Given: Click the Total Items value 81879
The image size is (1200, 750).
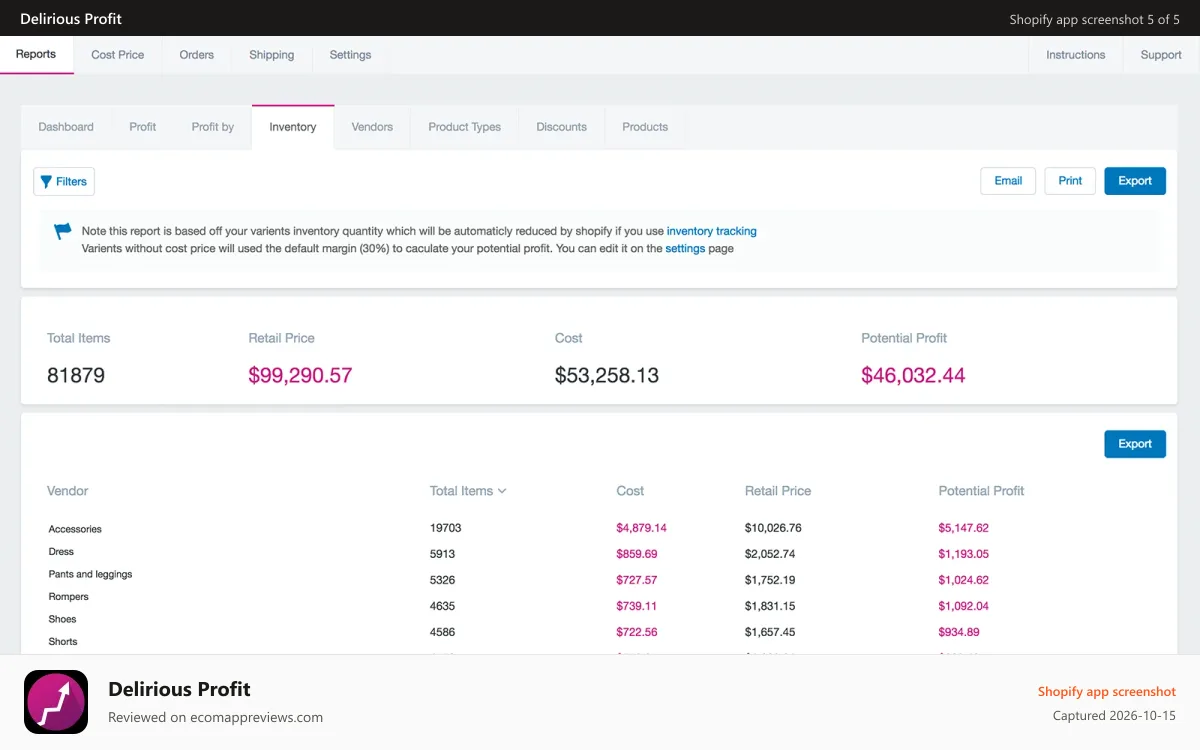Looking at the screenshot, I should click(x=76, y=376).
